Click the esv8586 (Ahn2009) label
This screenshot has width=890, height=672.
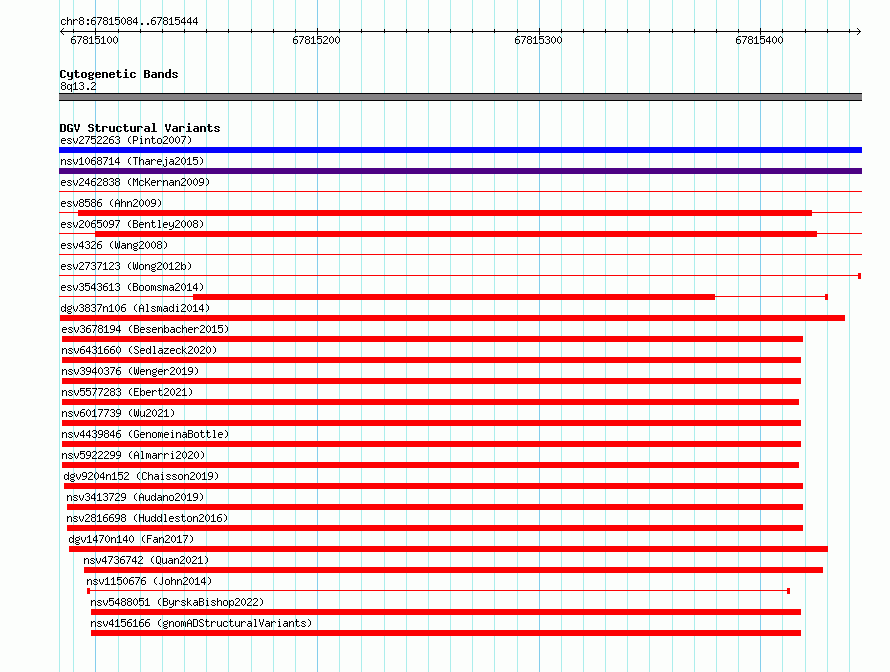[111, 203]
